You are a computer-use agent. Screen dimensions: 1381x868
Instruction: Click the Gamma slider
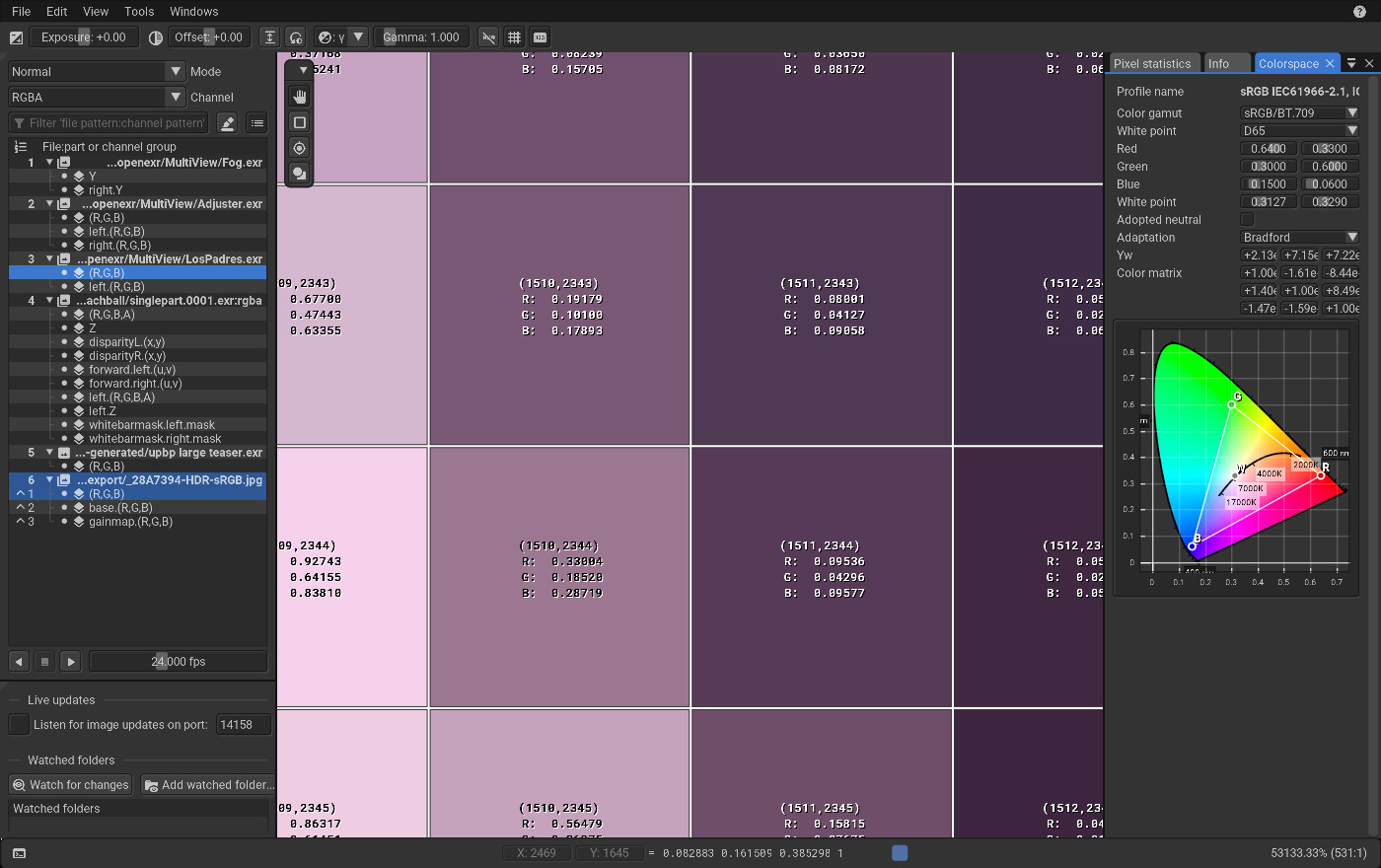pyautogui.click(x=421, y=37)
